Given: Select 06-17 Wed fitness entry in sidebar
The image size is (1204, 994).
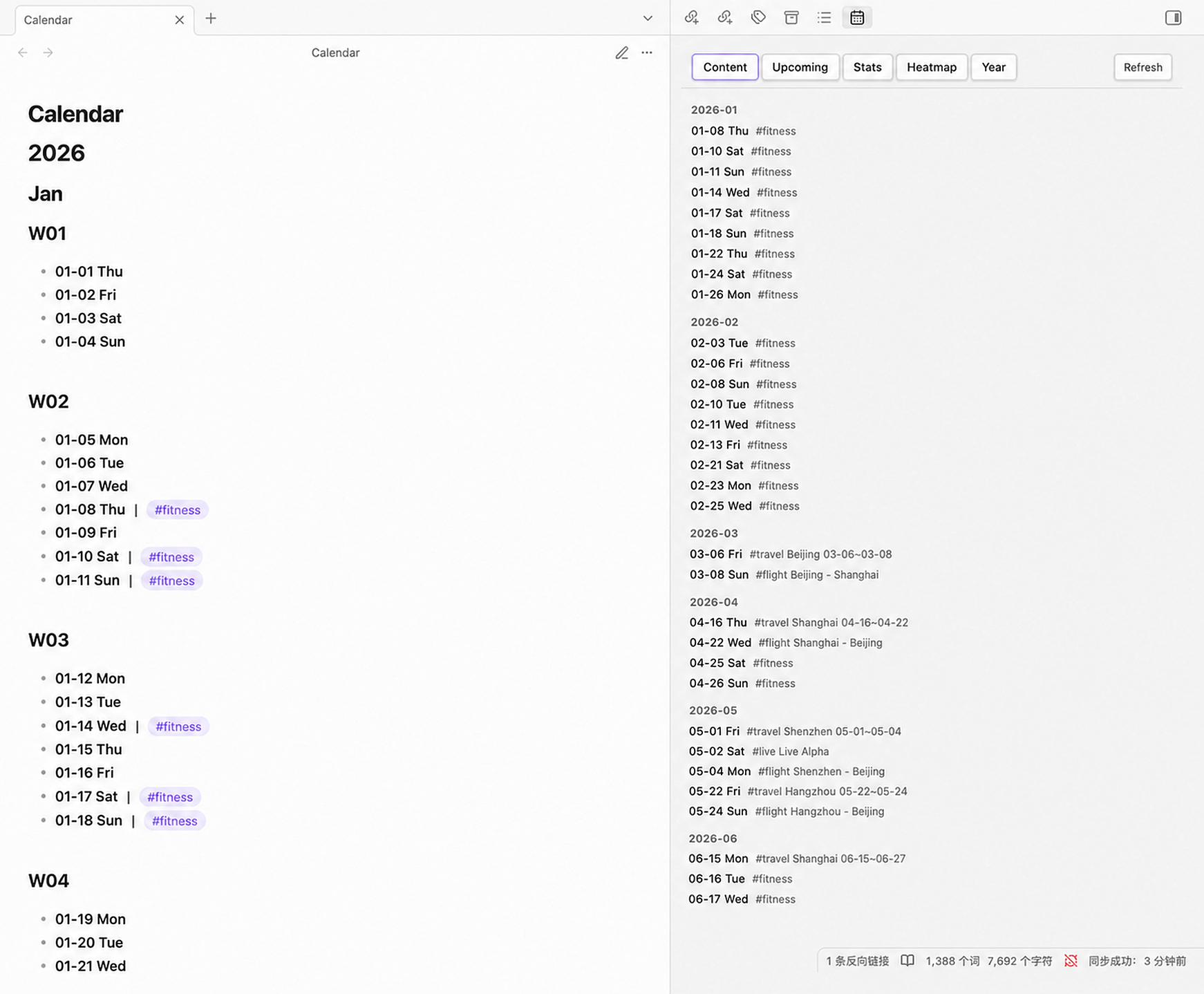Looking at the screenshot, I should (x=742, y=899).
